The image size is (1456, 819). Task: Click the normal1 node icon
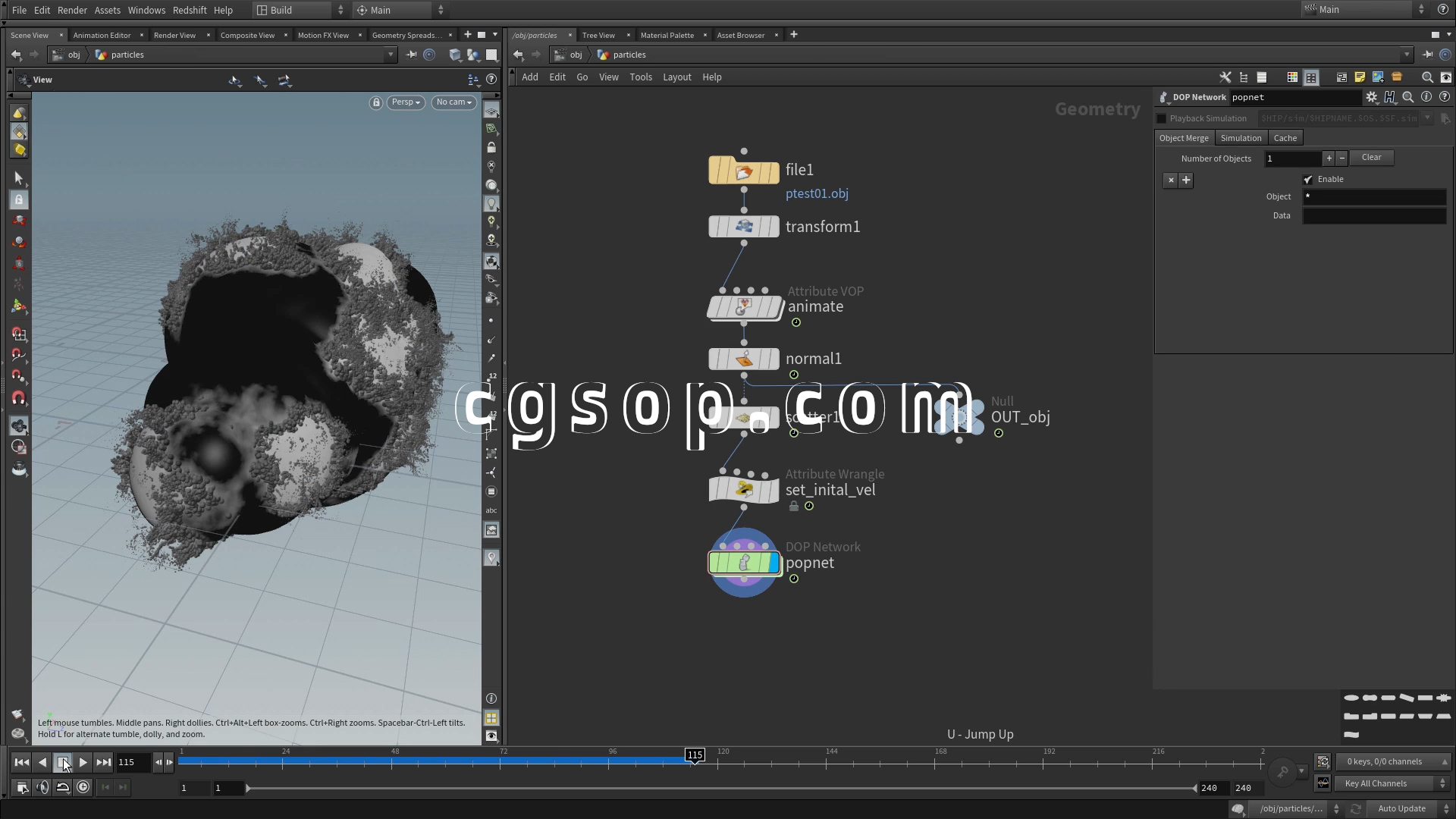tap(743, 359)
